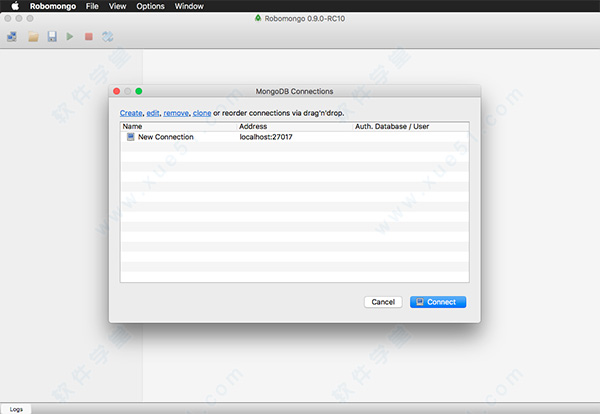This screenshot has height=414, width=600.
Task: Click the clone link
Action: click(x=202, y=113)
